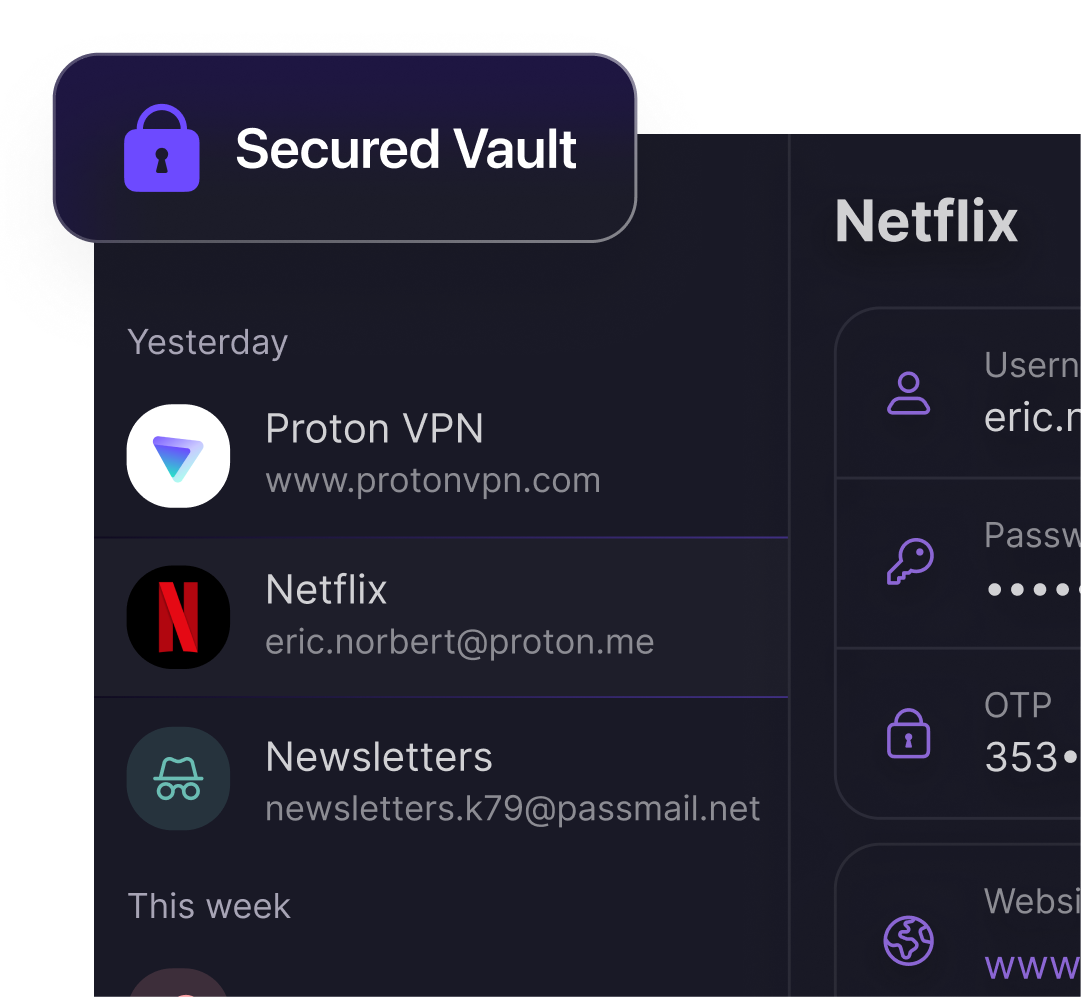Click the Netflix detail heading
The height and width of the screenshot is (997, 1081).
point(926,221)
